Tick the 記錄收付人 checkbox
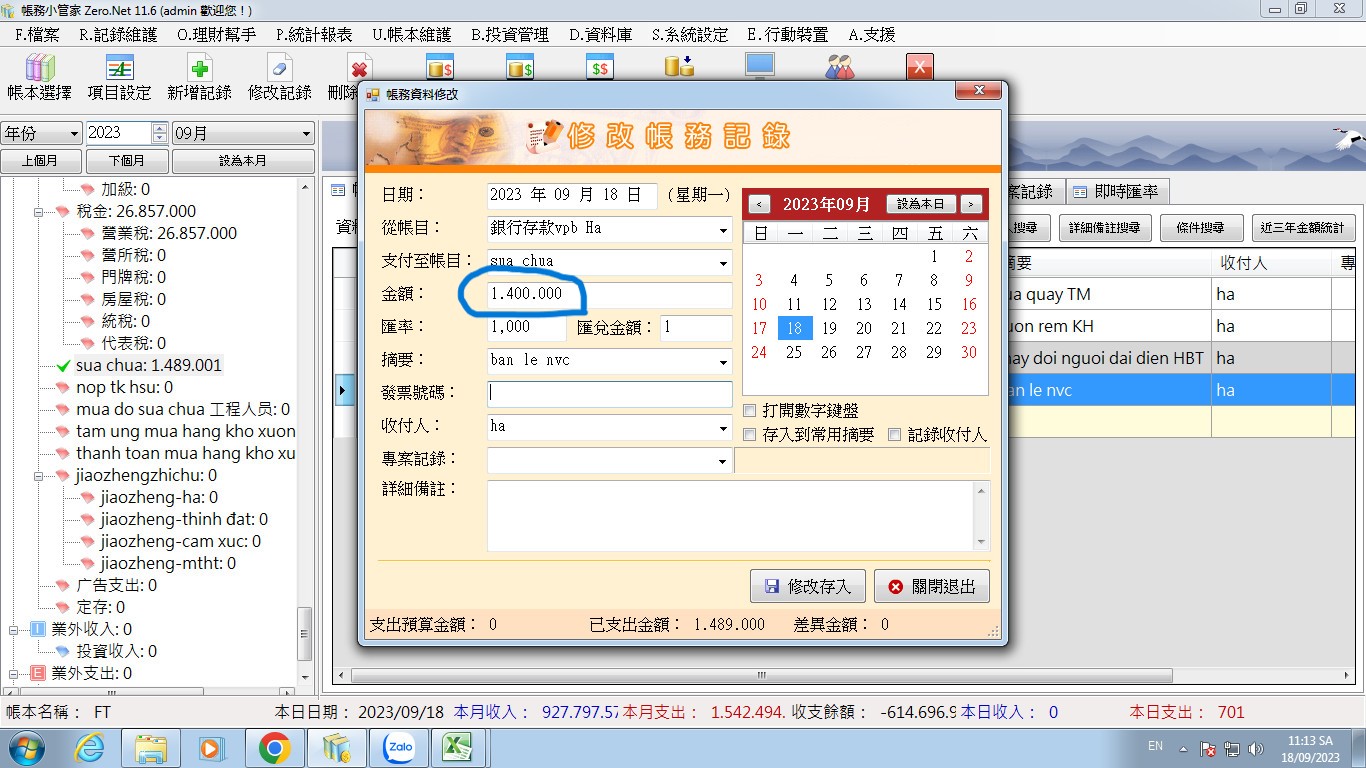Viewport: 1366px width, 768px height. (x=895, y=435)
